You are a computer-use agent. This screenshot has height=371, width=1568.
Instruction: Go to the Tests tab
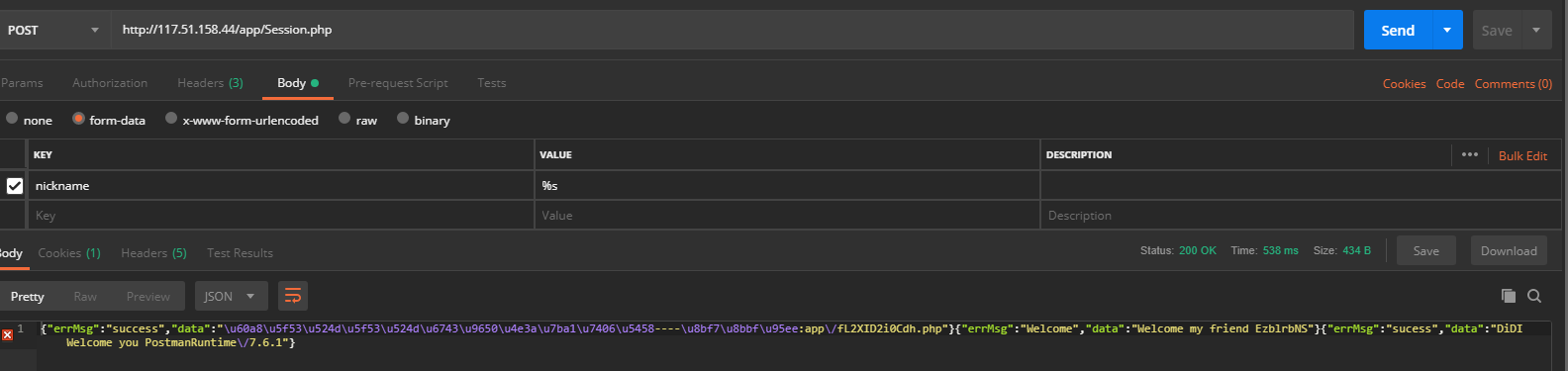492,83
